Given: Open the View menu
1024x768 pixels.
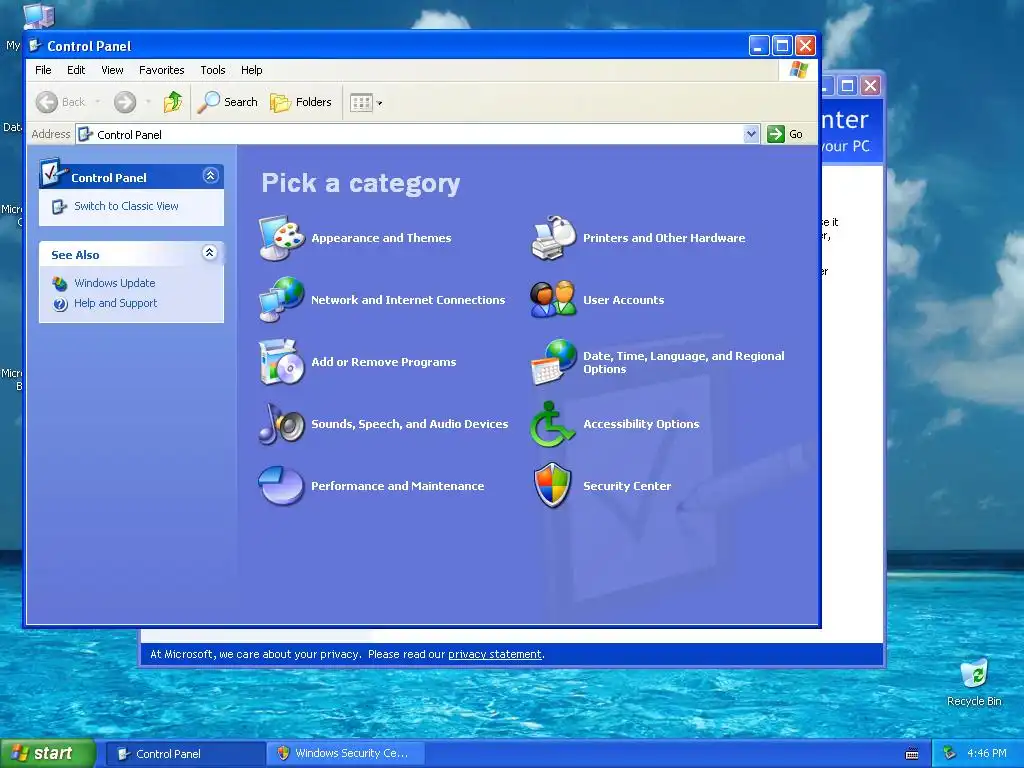Looking at the screenshot, I should pyautogui.click(x=112, y=70).
